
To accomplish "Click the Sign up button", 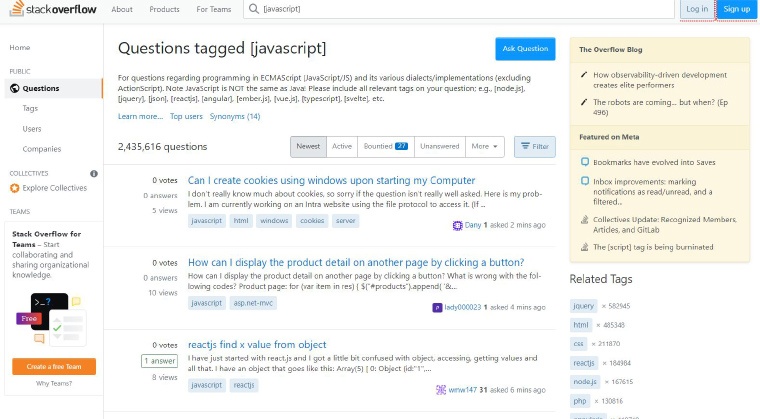I will [737, 9].
